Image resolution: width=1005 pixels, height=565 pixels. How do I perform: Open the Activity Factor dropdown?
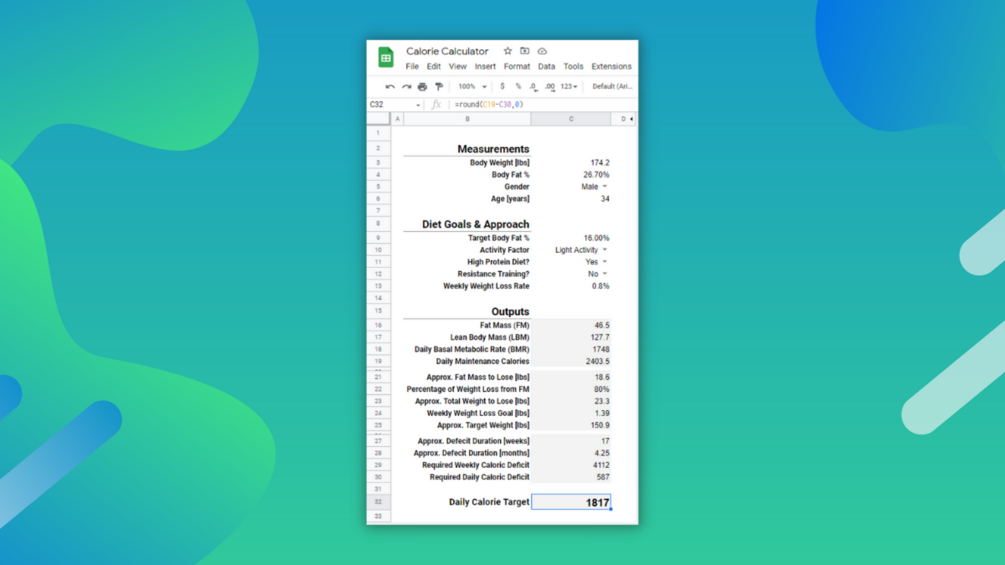[x=604, y=250]
